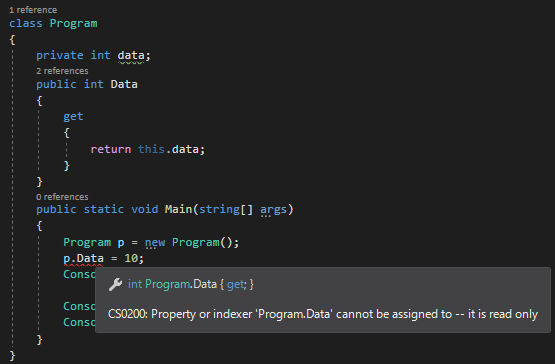Open the '0 references' CodeLens above Main
The width and height of the screenshot is (555, 364).
click(x=62, y=197)
